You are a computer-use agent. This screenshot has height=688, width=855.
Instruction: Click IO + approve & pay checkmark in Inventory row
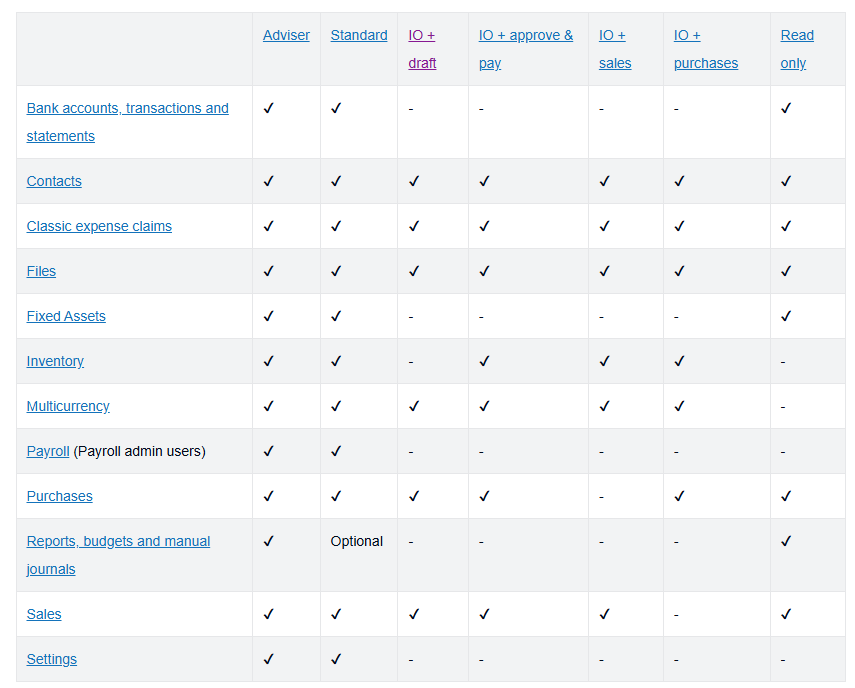point(484,361)
